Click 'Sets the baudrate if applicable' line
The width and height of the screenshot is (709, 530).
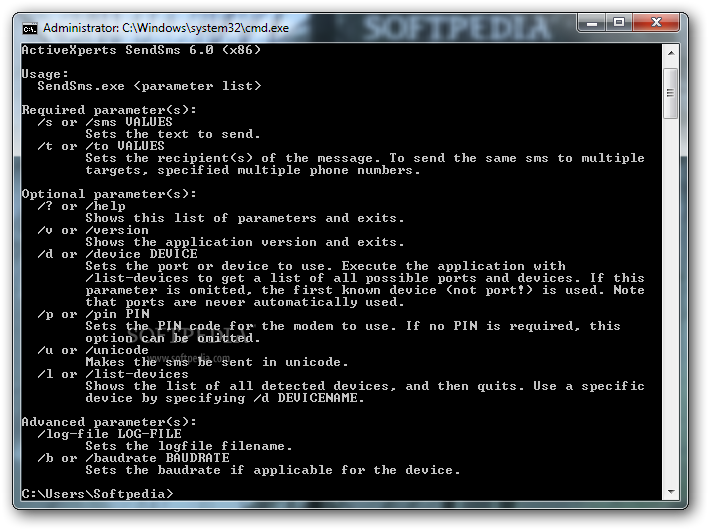point(273,470)
